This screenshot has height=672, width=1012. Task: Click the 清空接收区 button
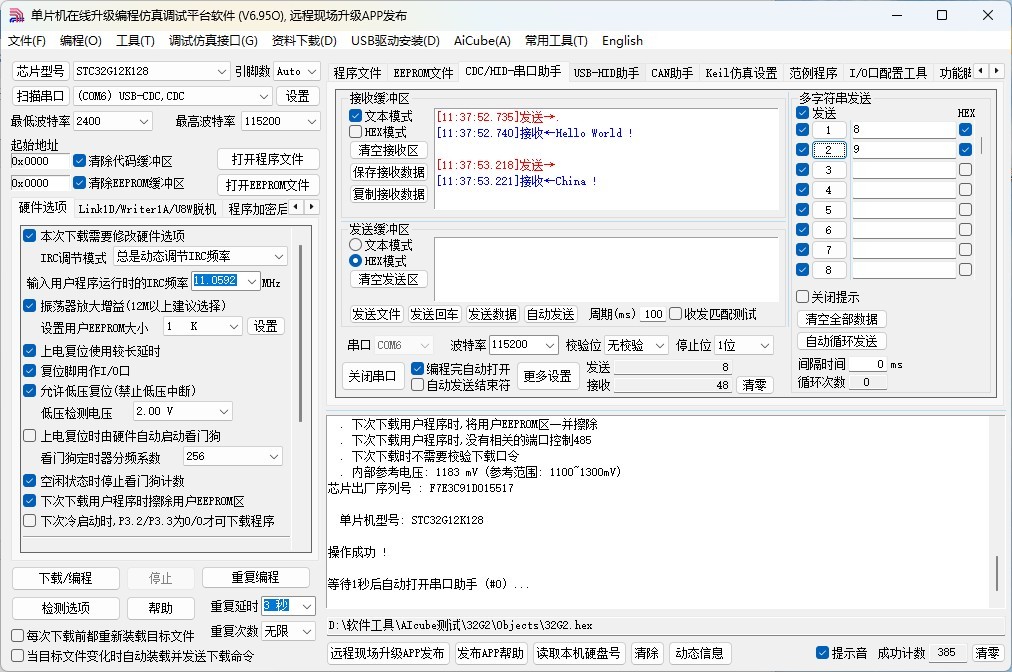pyautogui.click(x=389, y=150)
